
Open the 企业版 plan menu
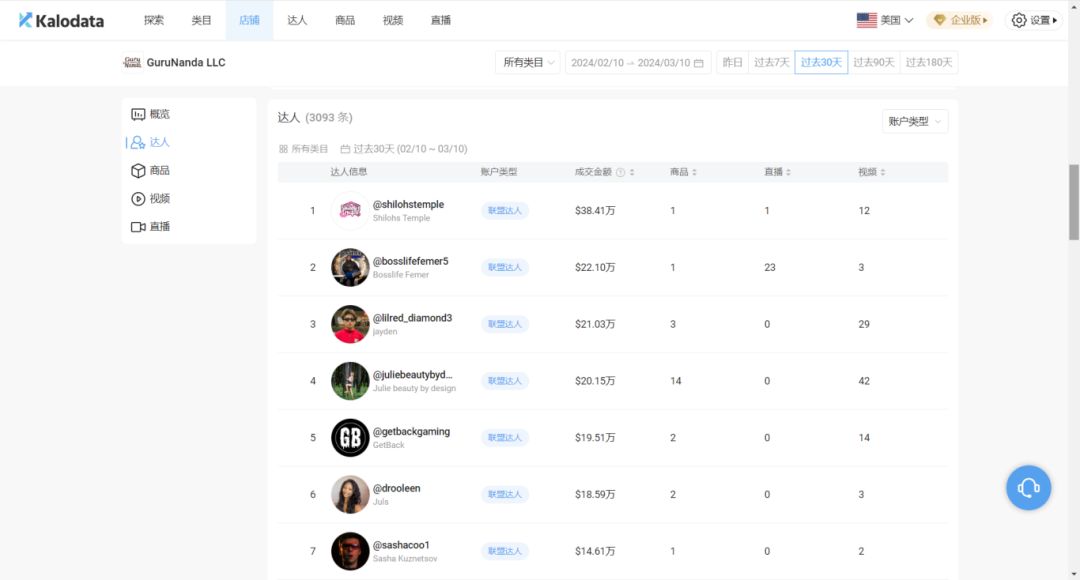click(959, 21)
